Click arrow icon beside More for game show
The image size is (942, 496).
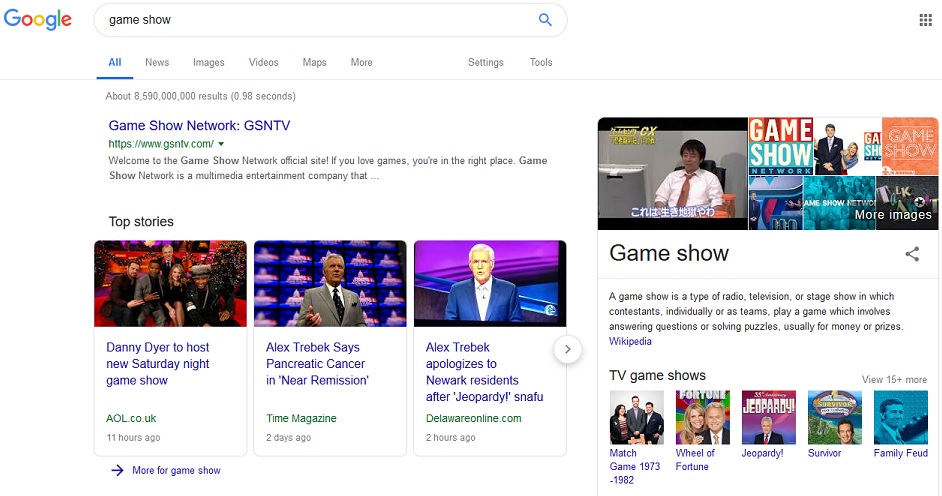click(x=117, y=470)
